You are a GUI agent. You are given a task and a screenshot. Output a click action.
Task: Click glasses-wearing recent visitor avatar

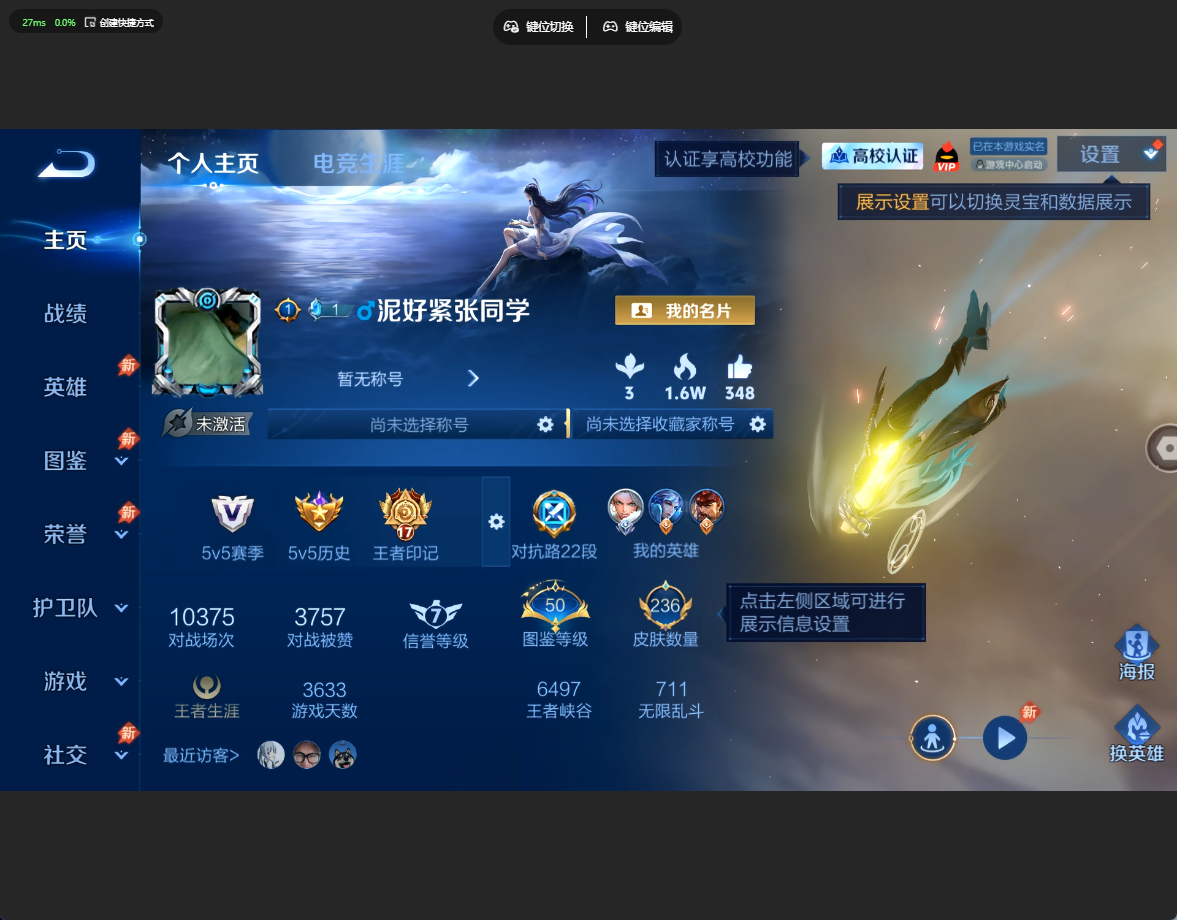point(307,755)
